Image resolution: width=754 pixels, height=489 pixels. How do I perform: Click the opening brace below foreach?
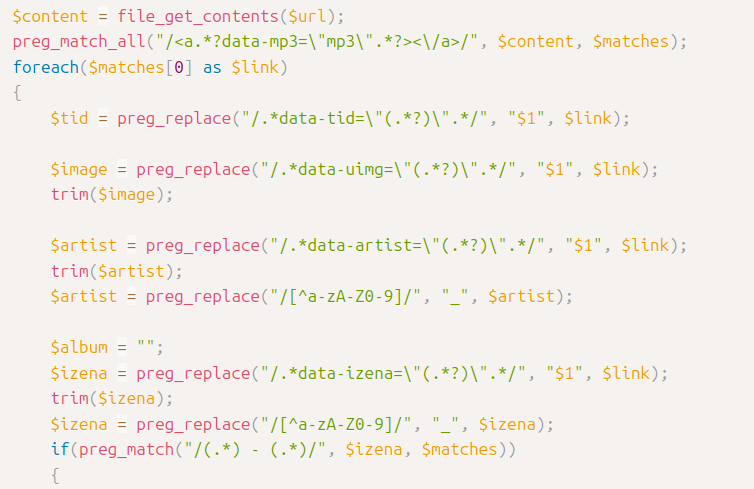click(x=17, y=92)
